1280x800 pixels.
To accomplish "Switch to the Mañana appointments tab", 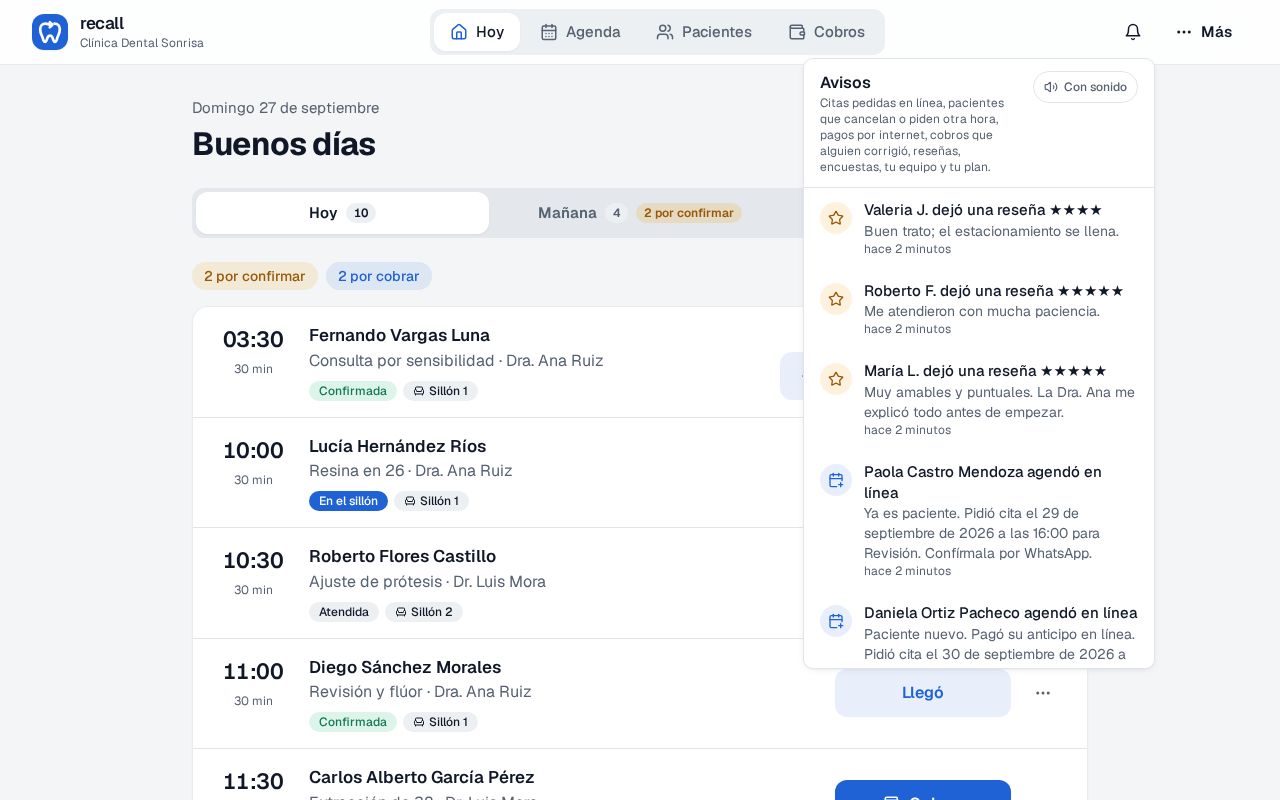I will click(640, 213).
